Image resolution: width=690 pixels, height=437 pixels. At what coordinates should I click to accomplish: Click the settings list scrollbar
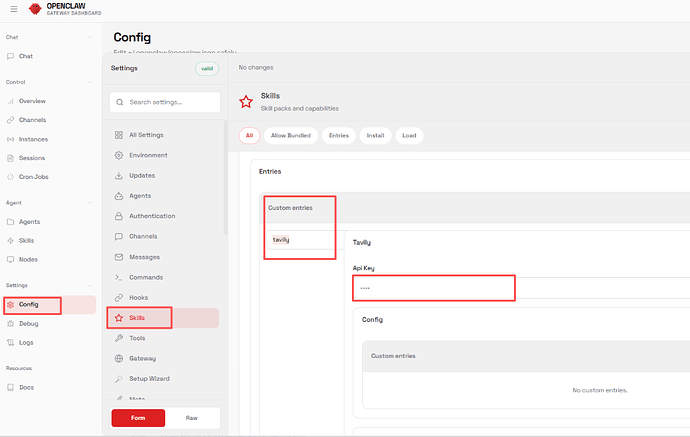[226, 177]
